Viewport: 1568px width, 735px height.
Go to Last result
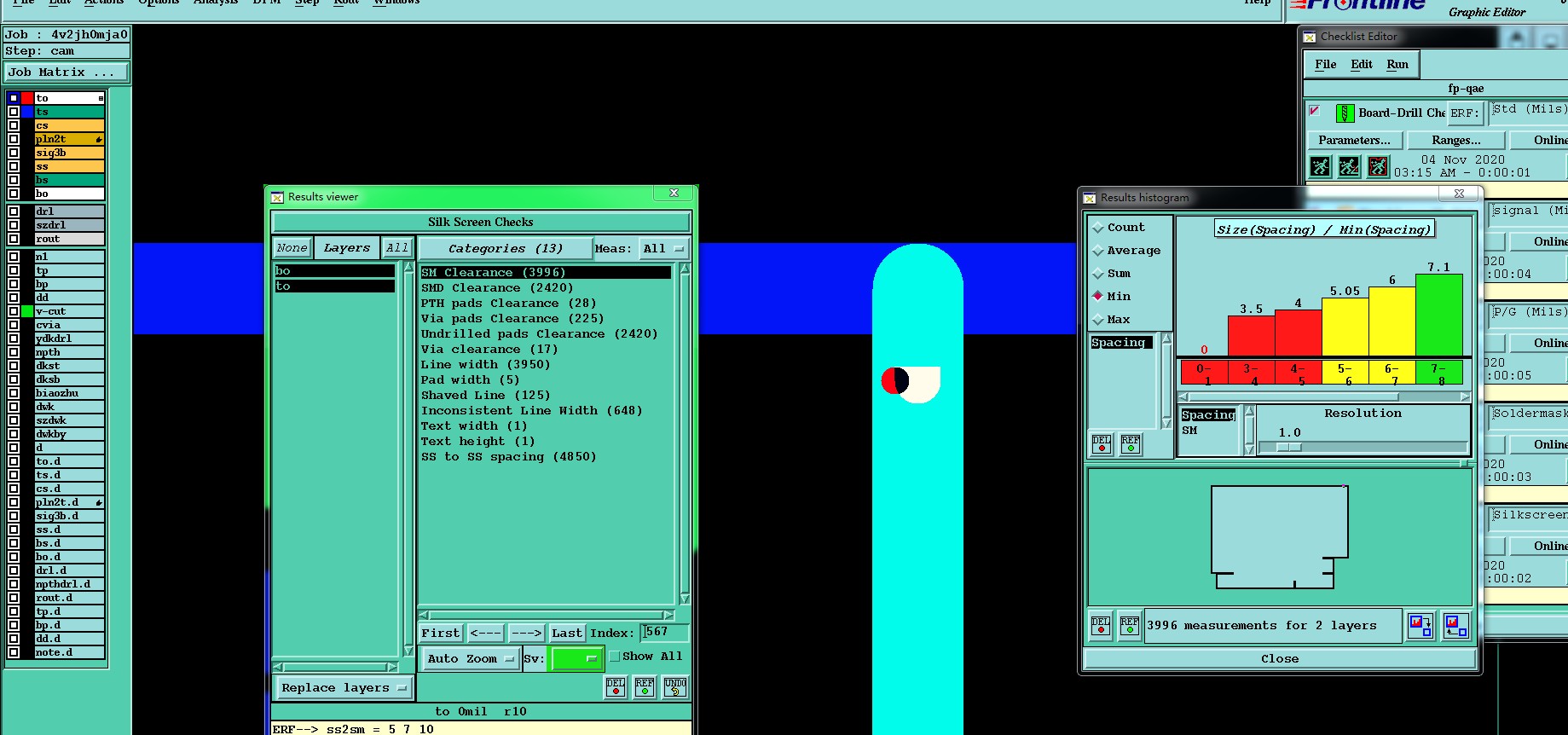click(567, 634)
